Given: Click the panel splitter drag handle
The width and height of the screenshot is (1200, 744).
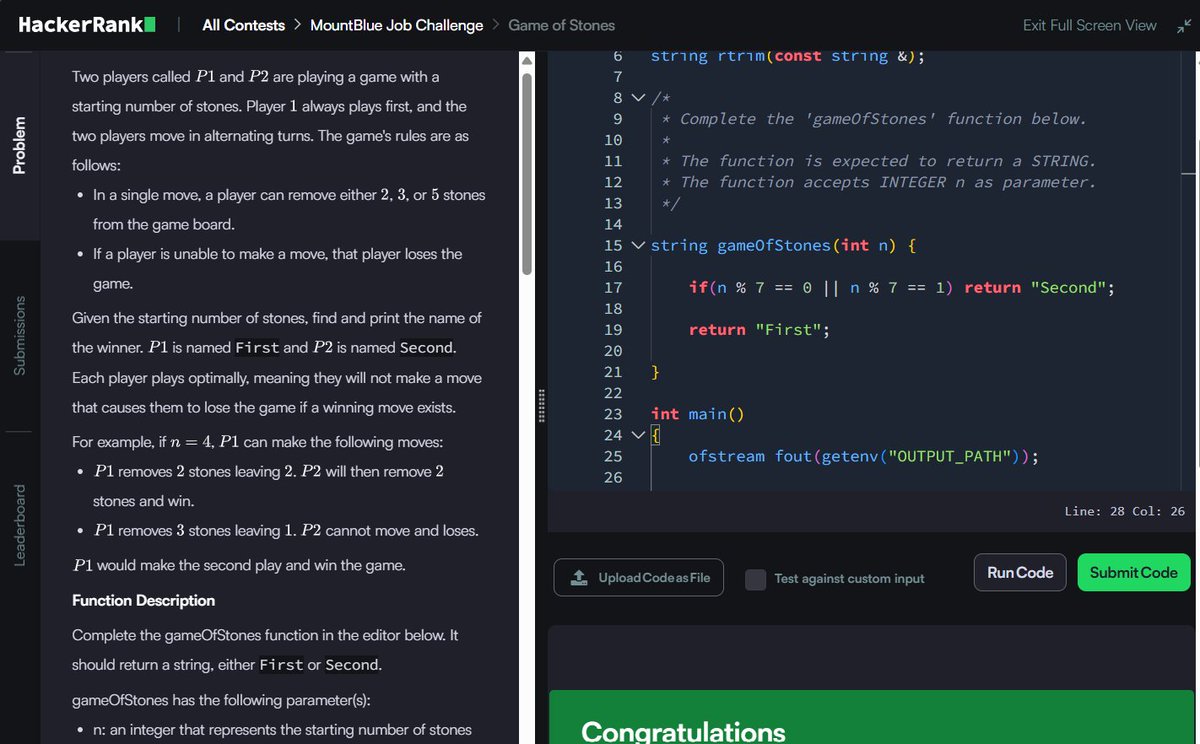Looking at the screenshot, I should pos(541,405).
